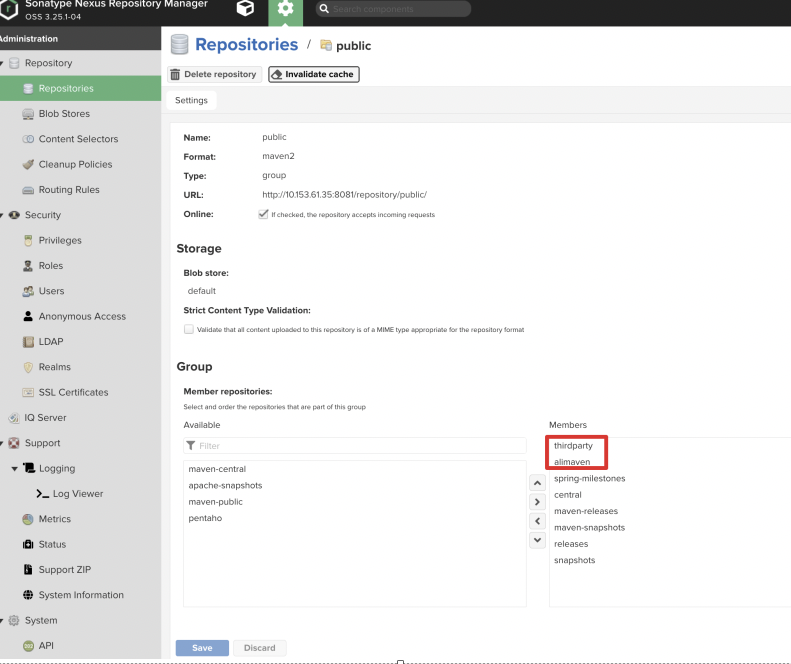Collapse the Logging subtree arrow
Screen dimensions: 791x664
click(15, 469)
